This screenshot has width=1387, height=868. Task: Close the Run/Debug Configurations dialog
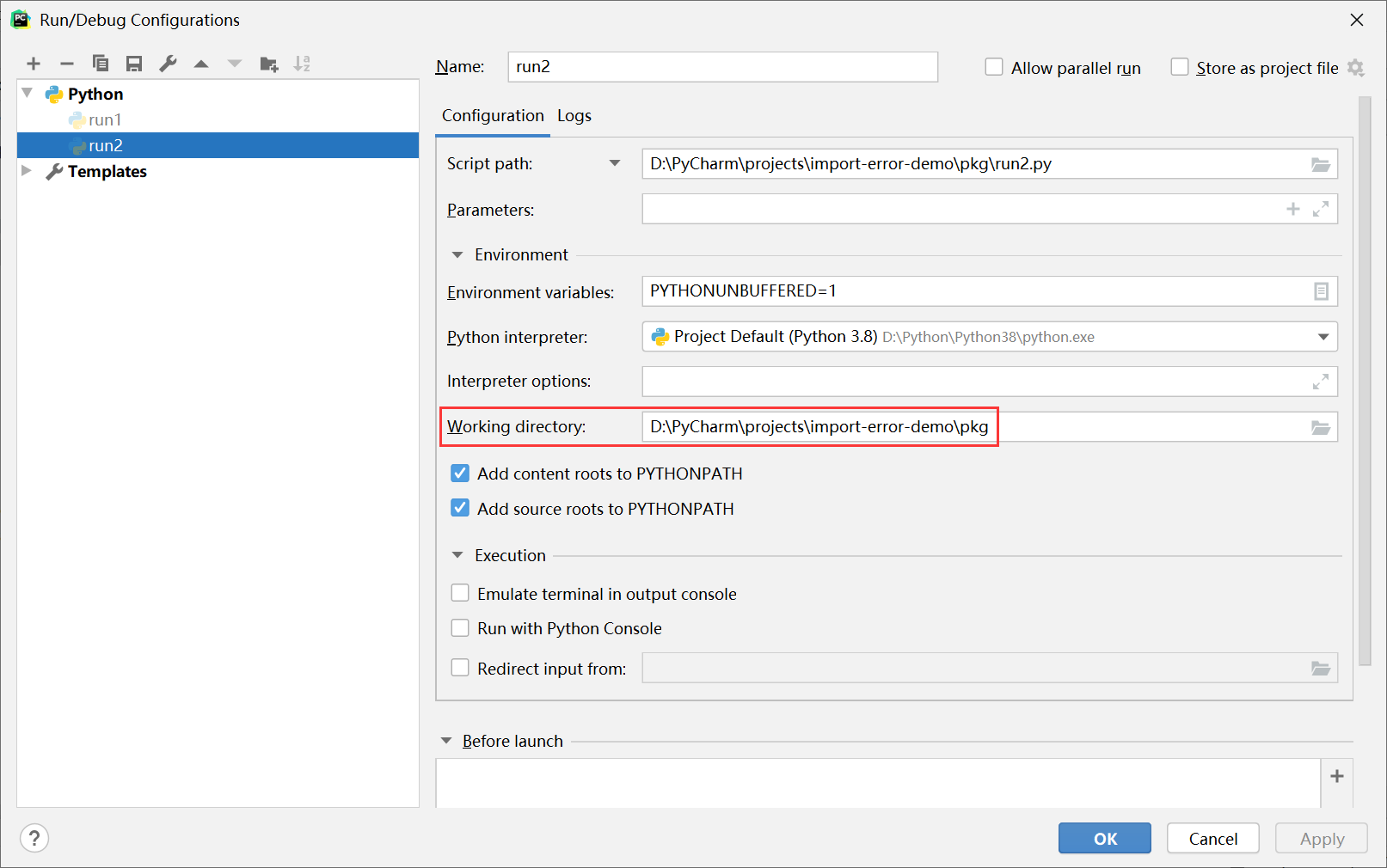pyautogui.click(x=1357, y=20)
